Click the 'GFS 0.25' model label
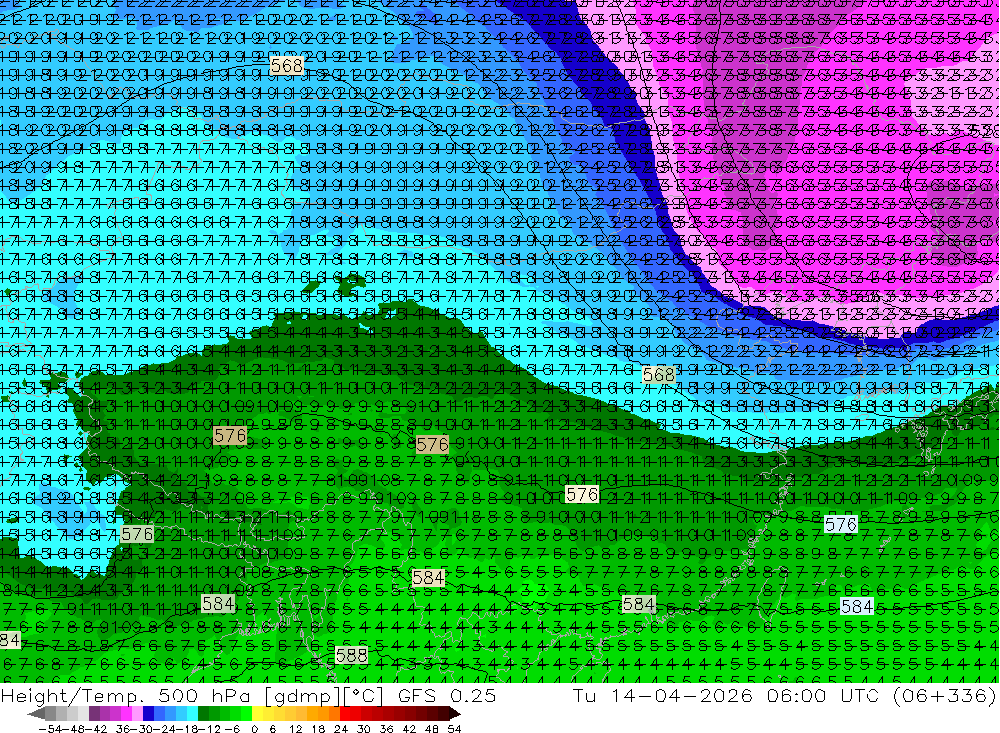The image size is (1000, 733). coord(446,695)
